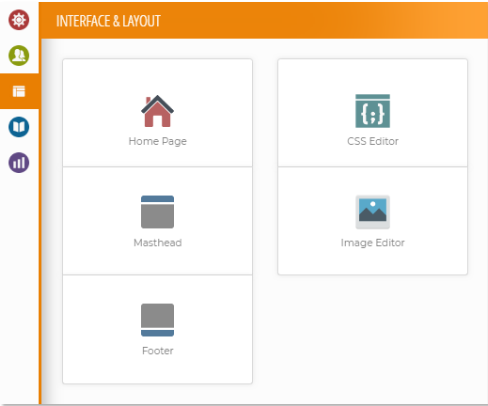
Task: Open the Home Page label link
Action: (x=158, y=141)
